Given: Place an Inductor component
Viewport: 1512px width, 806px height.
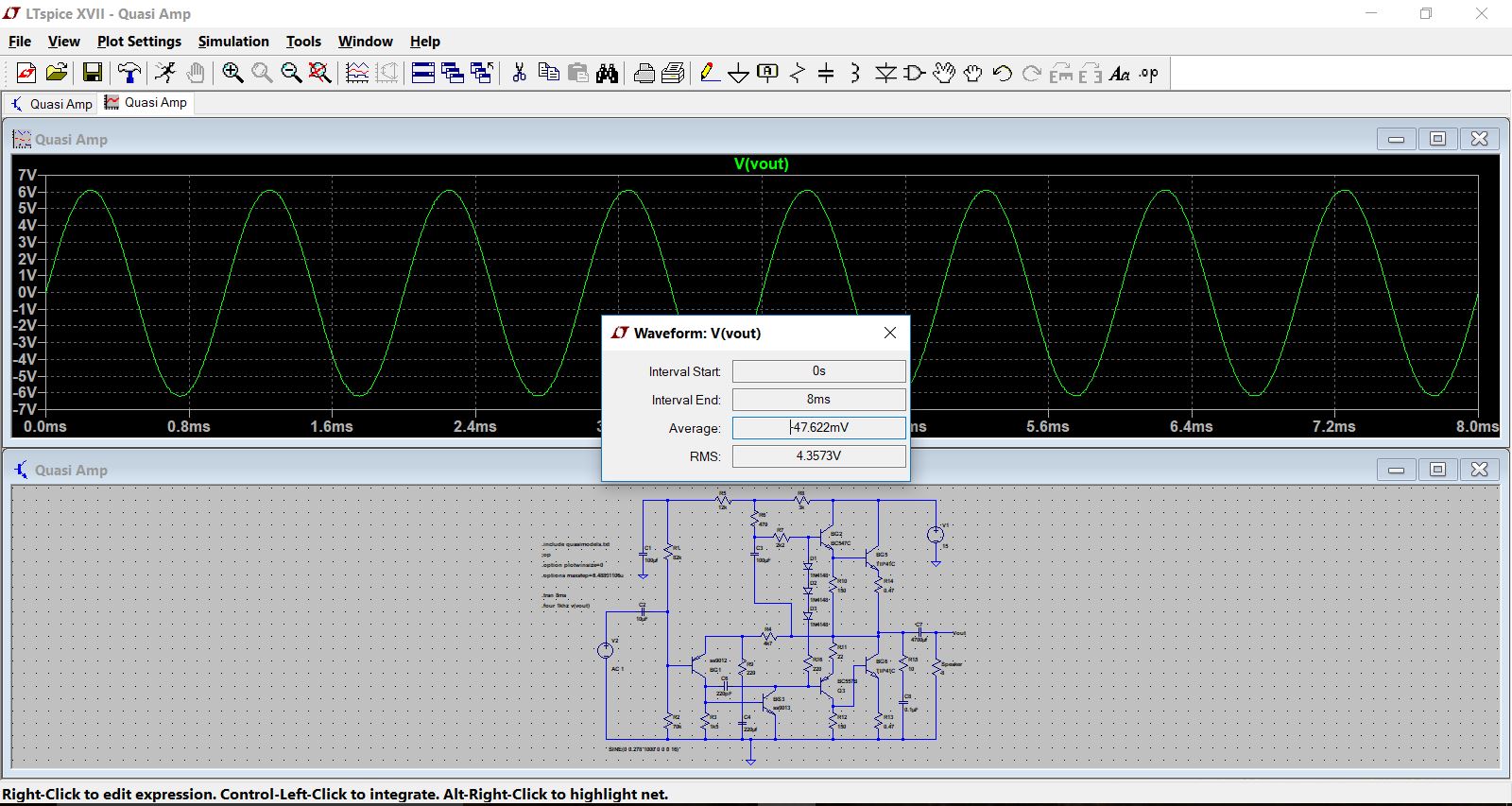Looking at the screenshot, I should coord(855,73).
